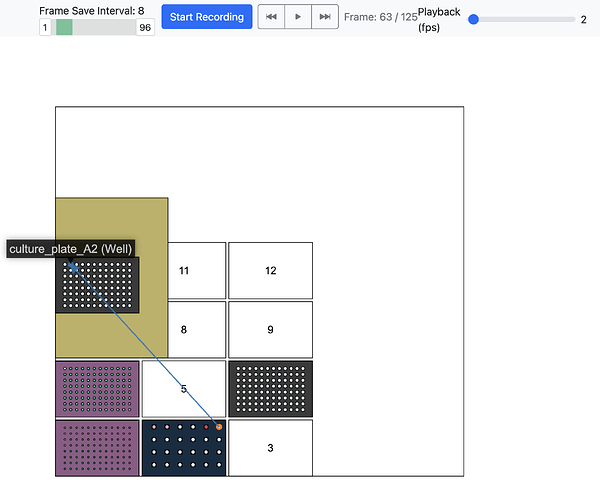The width and height of the screenshot is (600, 500).
Task: Select the upper purple tip rack
Action: tap(97, 389)
